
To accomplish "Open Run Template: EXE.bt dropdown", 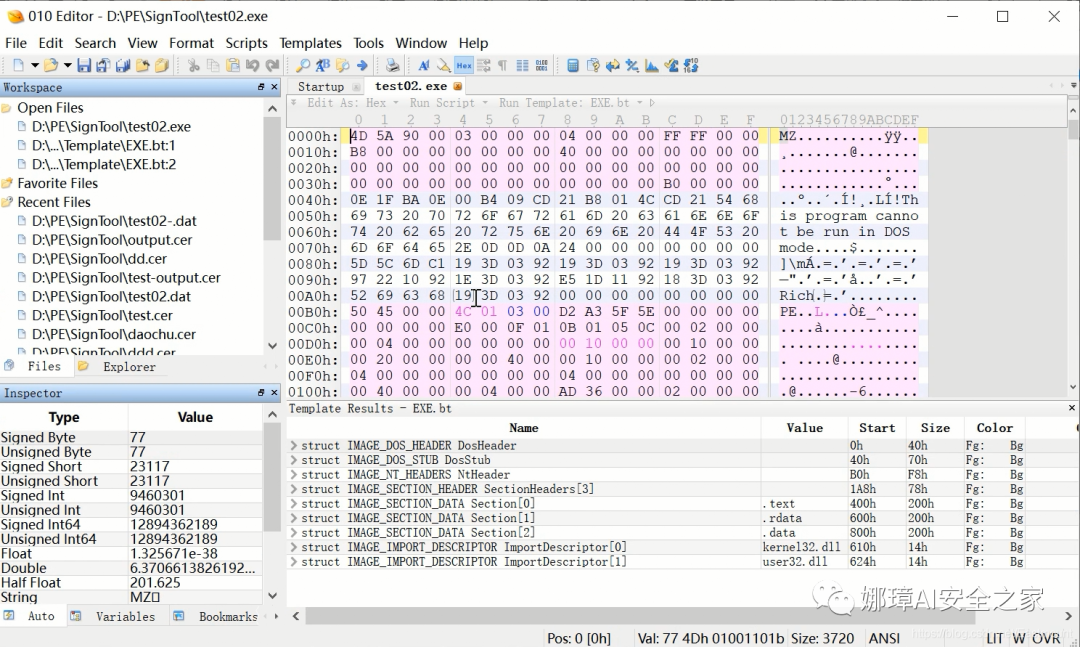I will click(x=571, y=103).
